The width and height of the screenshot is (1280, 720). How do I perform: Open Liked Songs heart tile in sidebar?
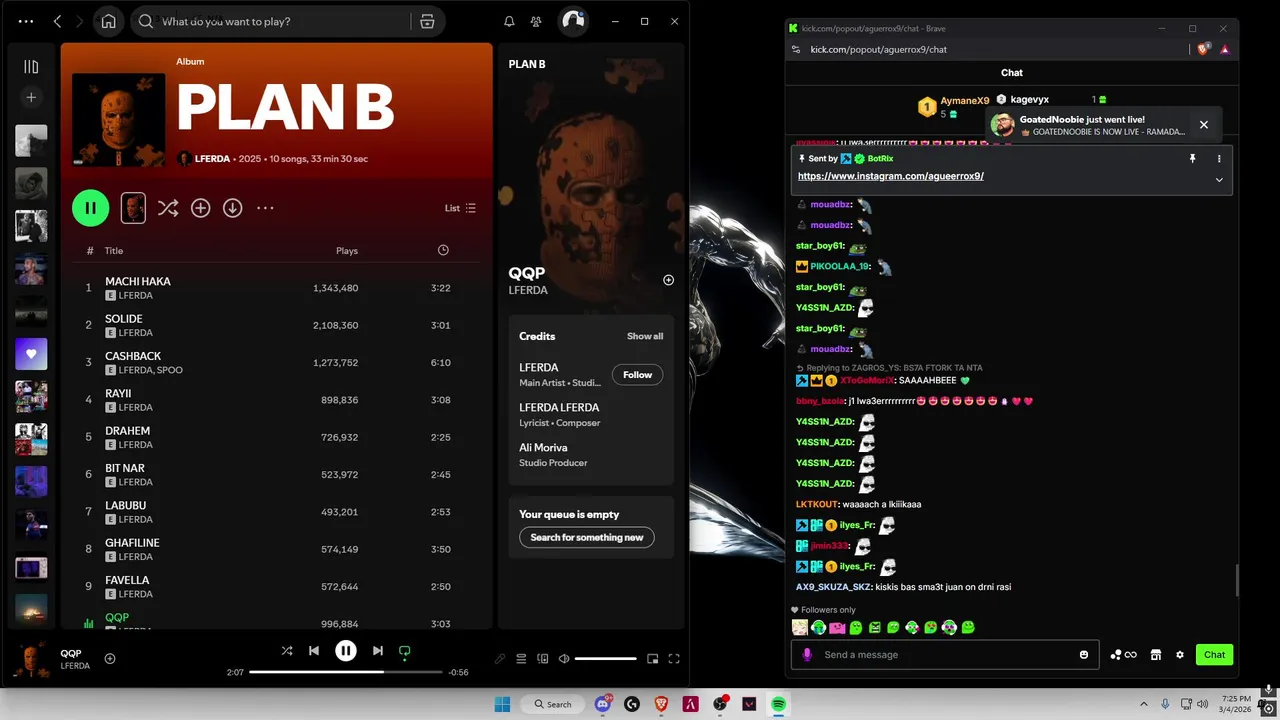pos(31,354)
